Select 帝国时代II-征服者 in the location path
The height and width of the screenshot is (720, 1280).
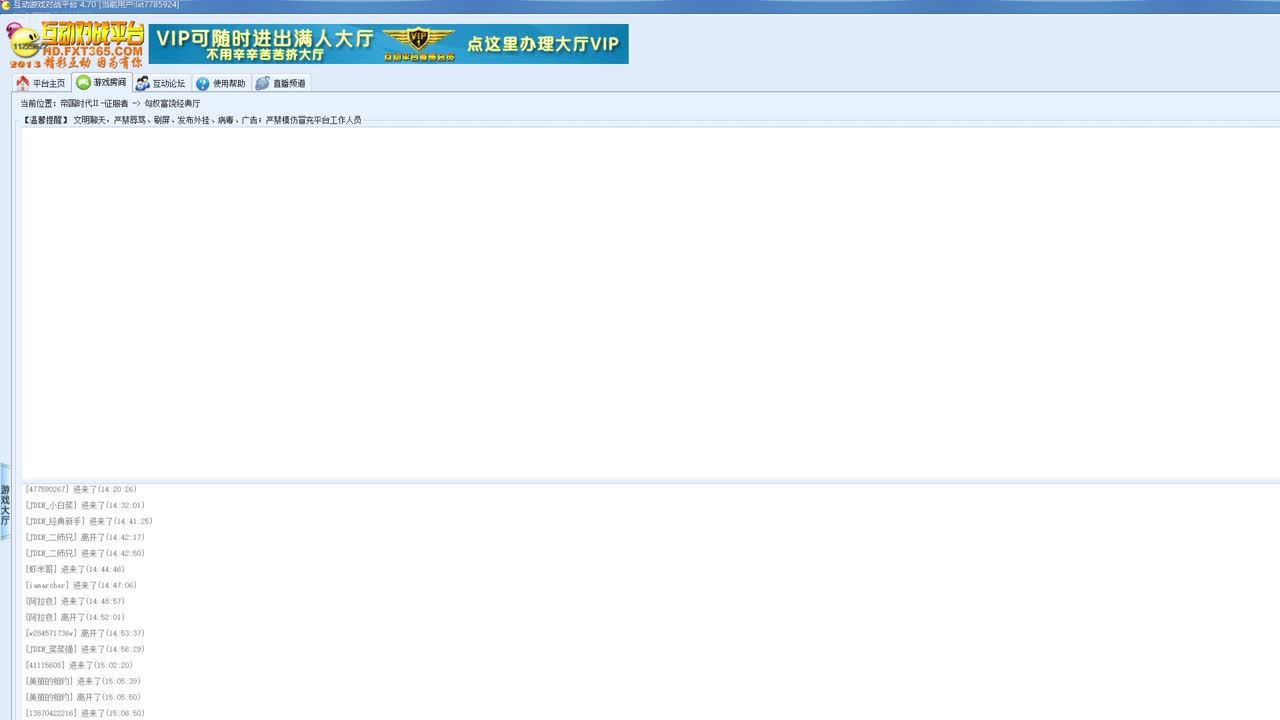coord(94,104)
